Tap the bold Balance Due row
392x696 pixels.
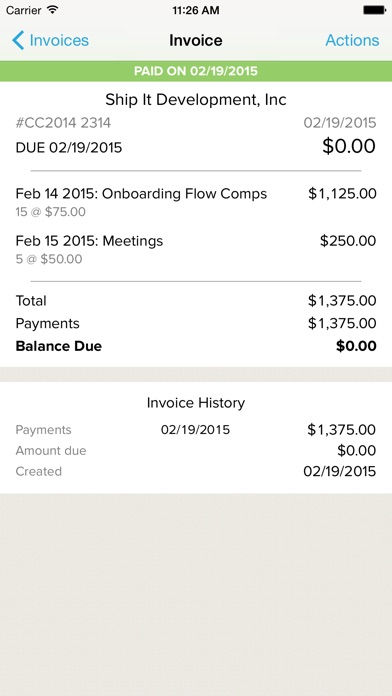coord(196,346)
